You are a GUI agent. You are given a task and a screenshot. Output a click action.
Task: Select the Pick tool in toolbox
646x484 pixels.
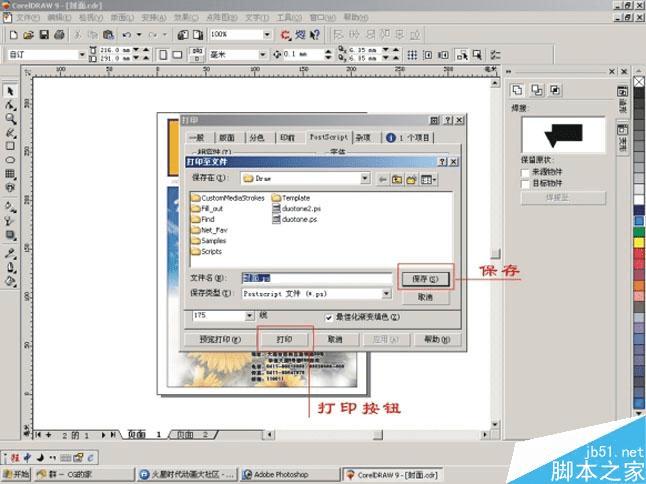coord(10,91)
